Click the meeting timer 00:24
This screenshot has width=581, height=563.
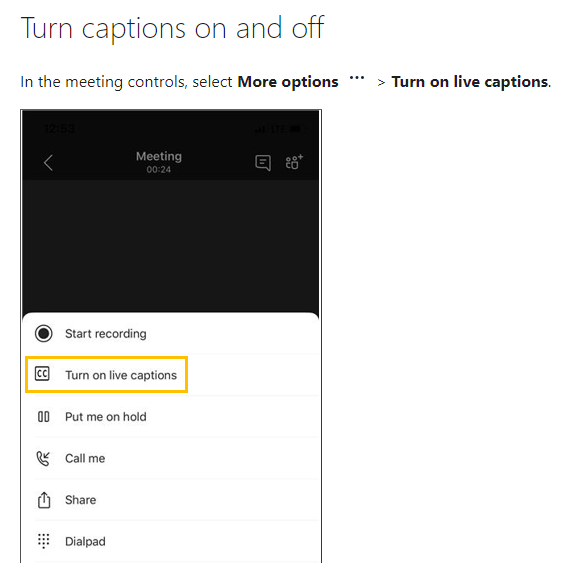tap(159, 169)
